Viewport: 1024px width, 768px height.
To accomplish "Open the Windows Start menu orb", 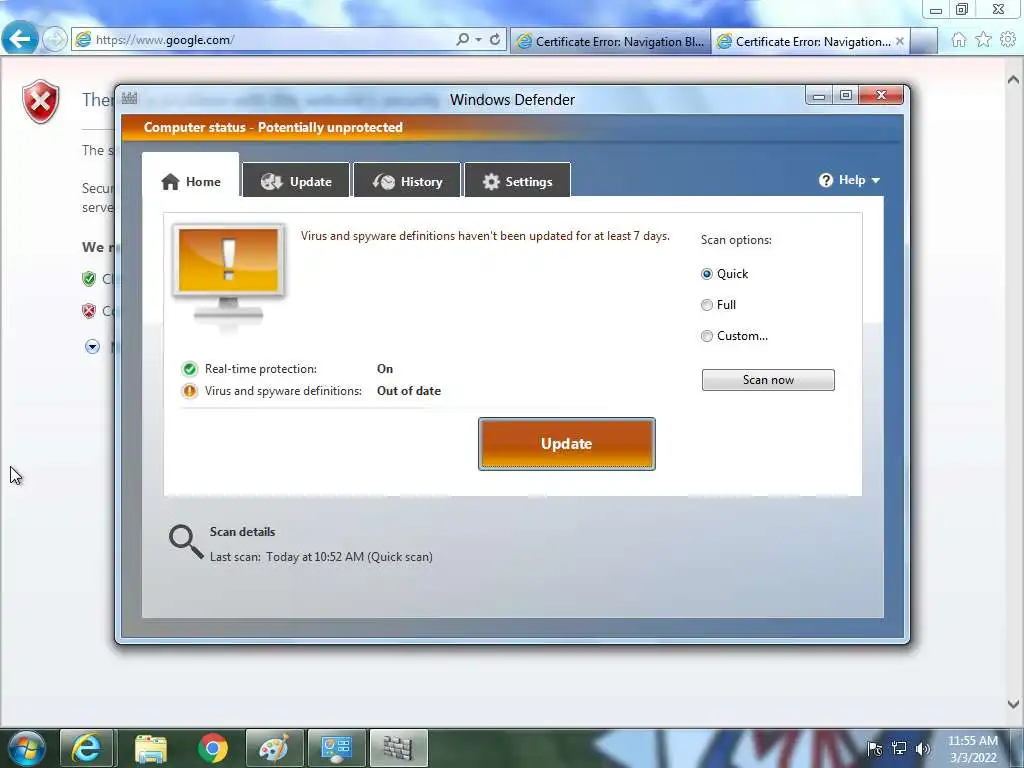I will (26, 748).
